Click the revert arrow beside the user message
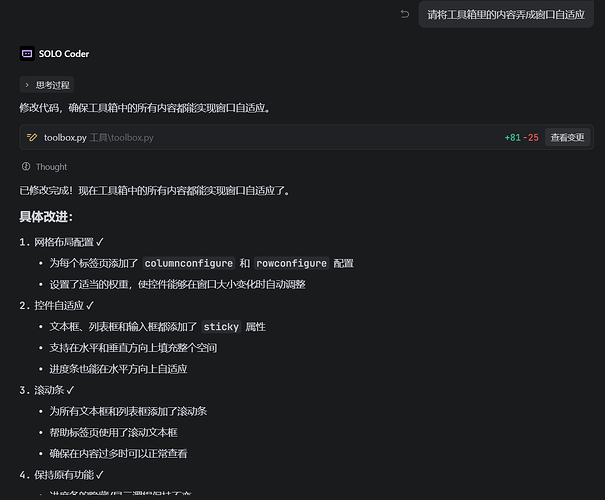Image resolution: width=605 pixels, height=500 pixels. 405,14
